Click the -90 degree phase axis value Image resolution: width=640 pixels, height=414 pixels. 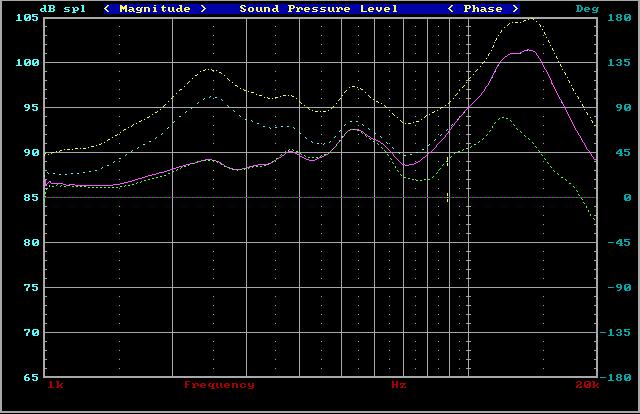click(619, 287)
